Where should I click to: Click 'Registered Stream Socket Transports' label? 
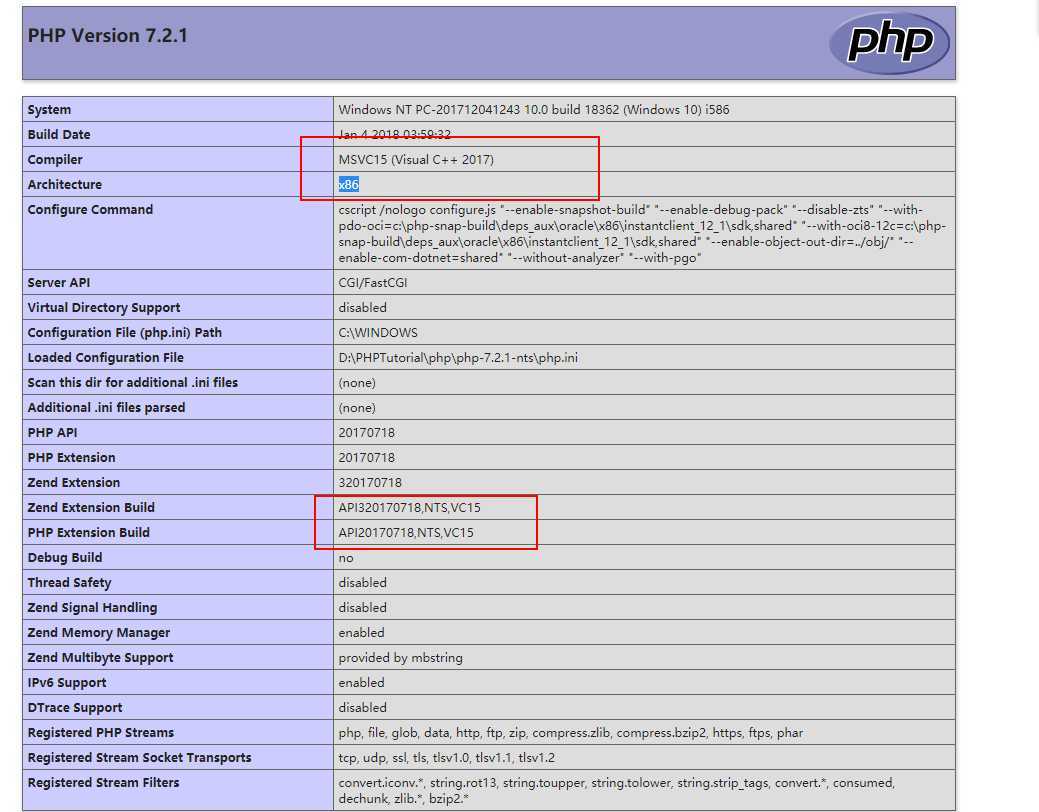pos(139,758)
